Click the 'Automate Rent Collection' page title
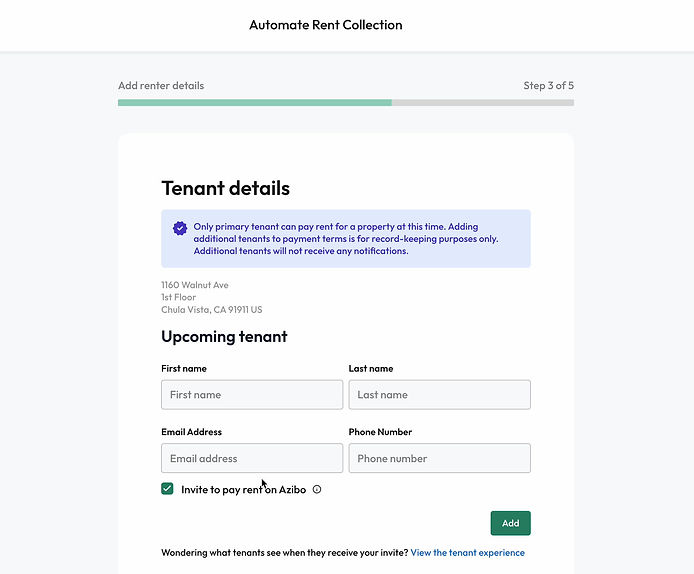694x574 pixels. pos(326,25)
